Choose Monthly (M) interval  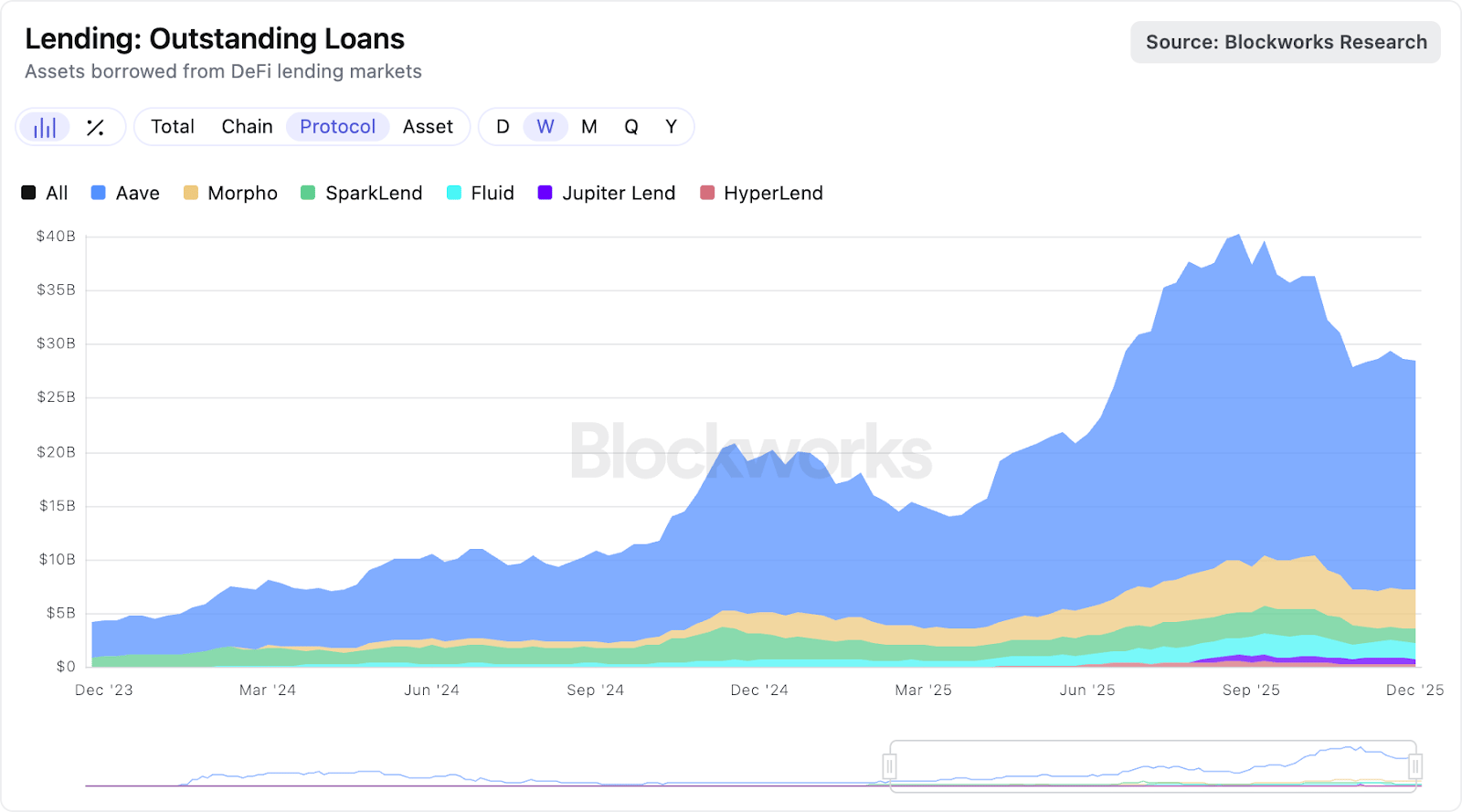pos(589,127)
